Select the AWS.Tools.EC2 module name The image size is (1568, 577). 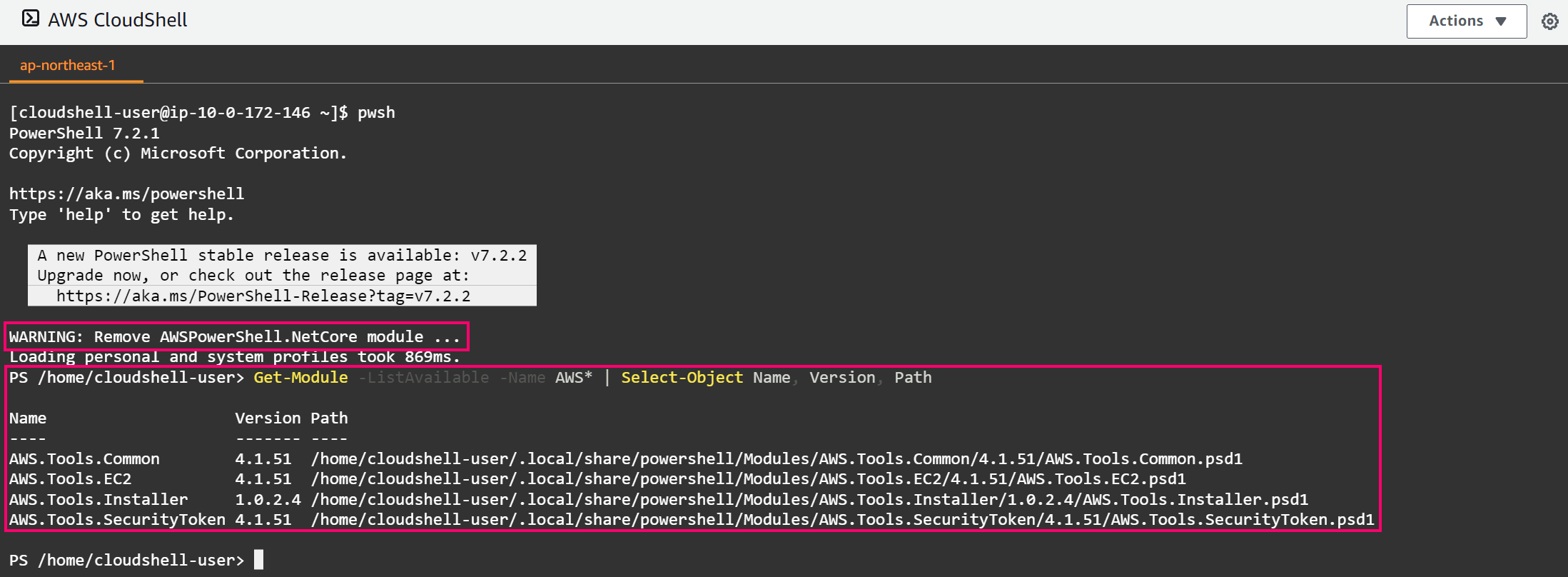coord(70,479)
